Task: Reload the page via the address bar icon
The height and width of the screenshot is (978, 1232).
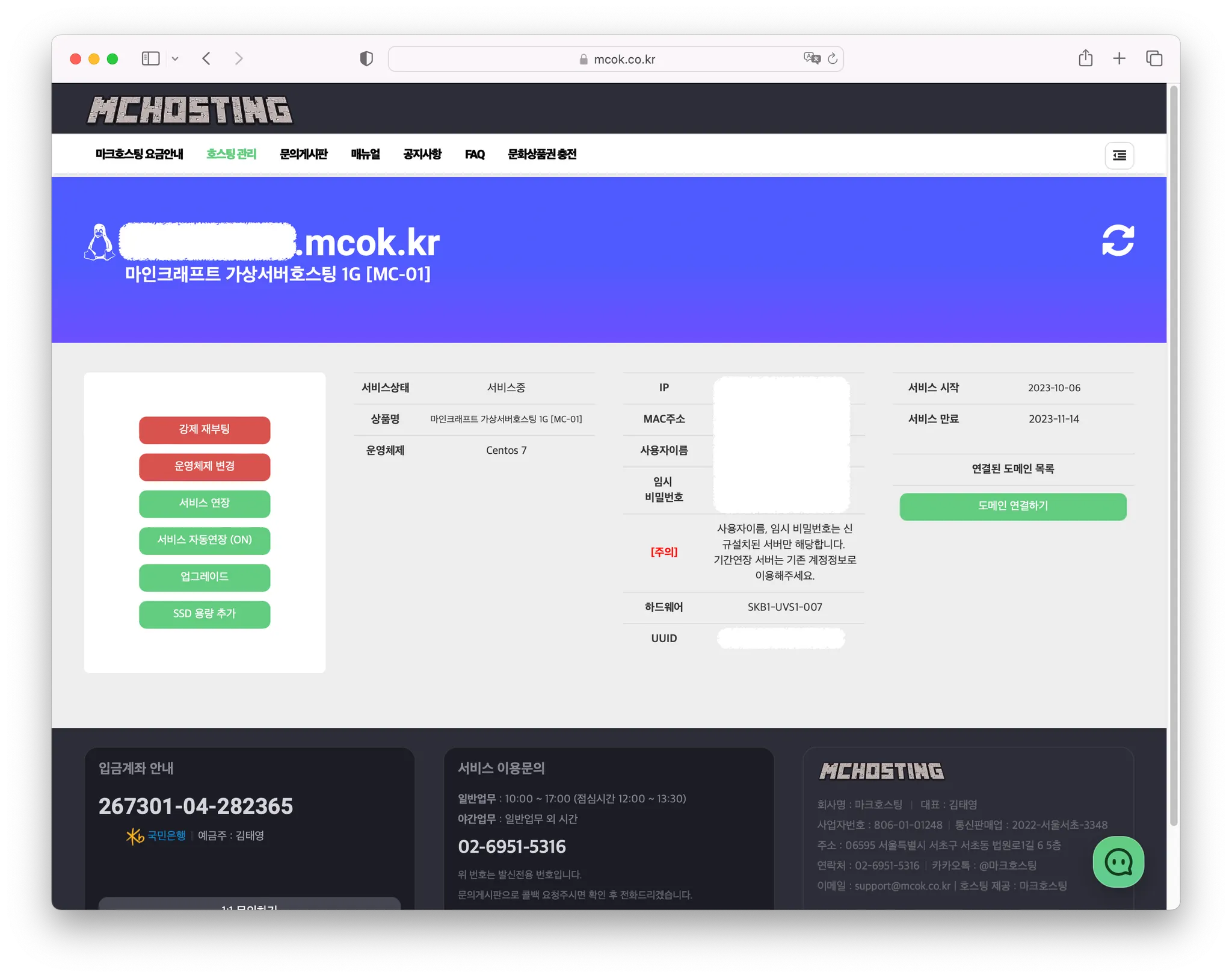Action: 833,58
